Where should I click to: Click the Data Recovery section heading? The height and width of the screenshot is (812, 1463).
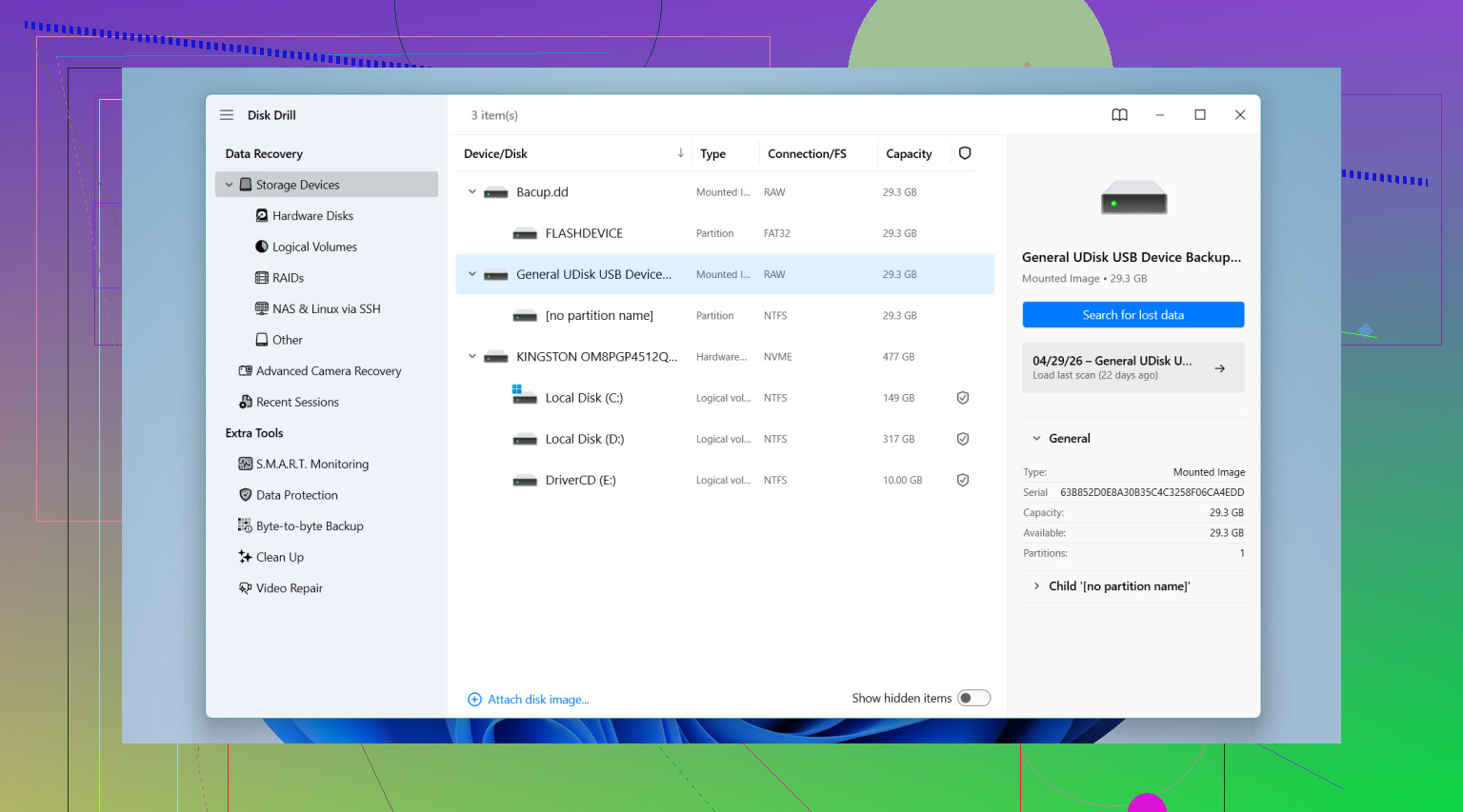[264, 153]
